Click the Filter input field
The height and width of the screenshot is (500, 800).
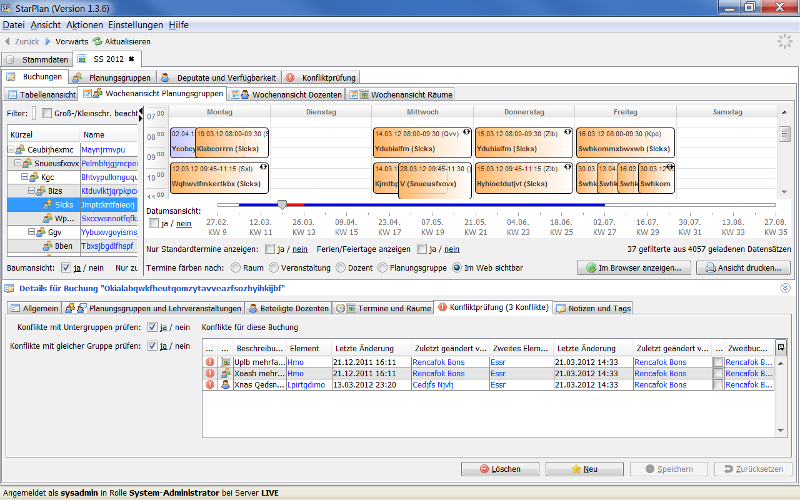tap(34, 113)
